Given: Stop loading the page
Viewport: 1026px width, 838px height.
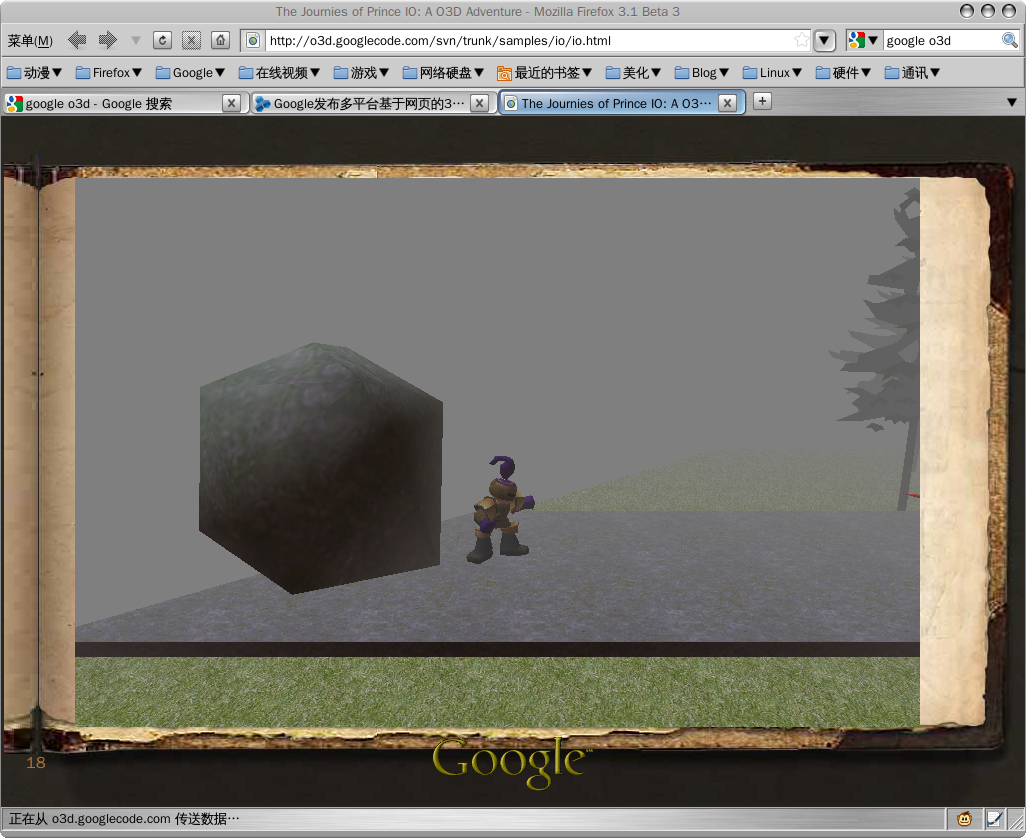Looking at the screenshot, I should (191, 41).
